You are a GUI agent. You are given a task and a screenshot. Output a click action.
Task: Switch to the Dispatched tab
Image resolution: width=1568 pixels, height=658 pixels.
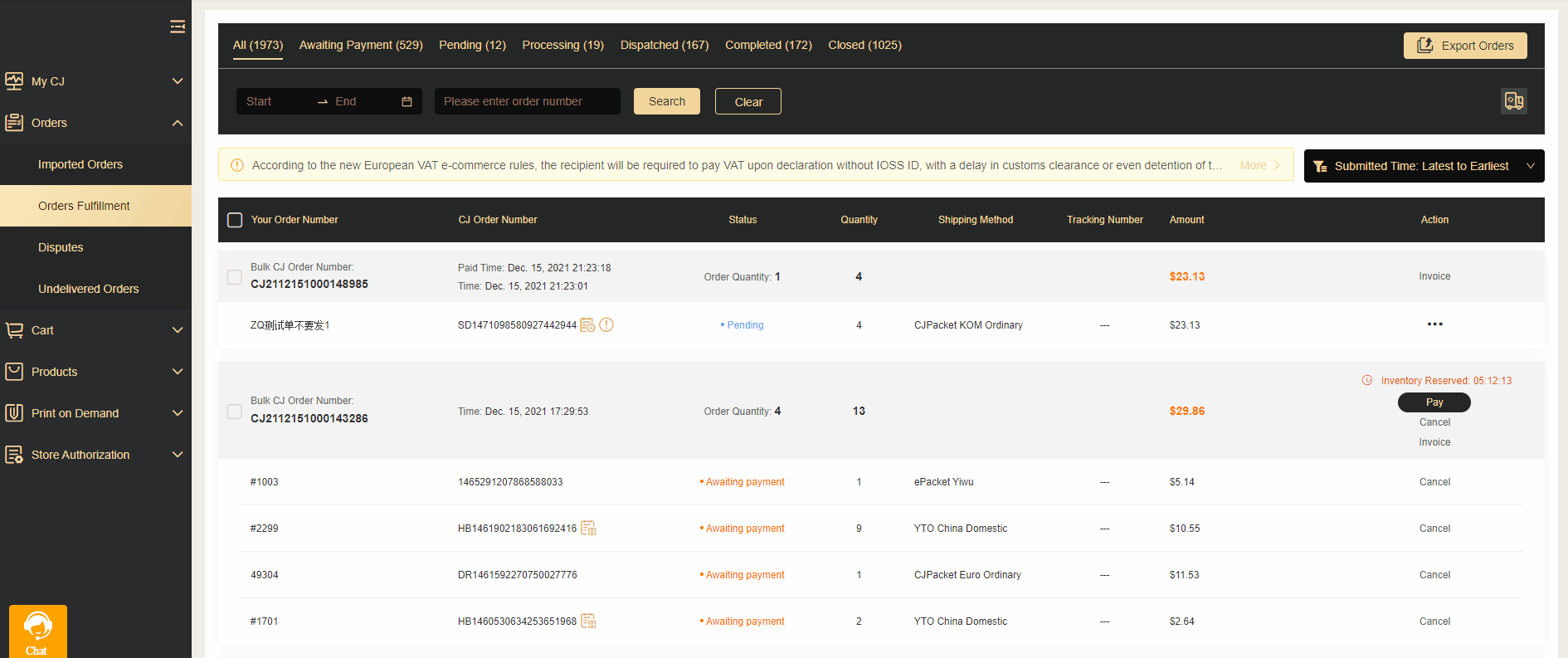coord(664,45)
